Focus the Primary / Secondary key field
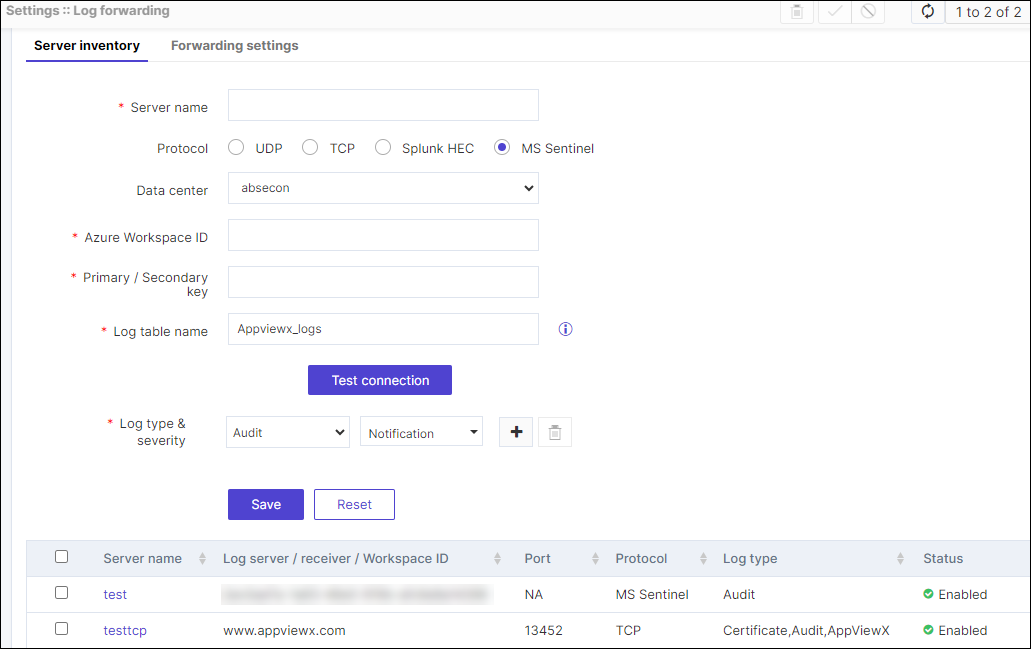This screenshot has width=1031, height=649. pos(383,282)
